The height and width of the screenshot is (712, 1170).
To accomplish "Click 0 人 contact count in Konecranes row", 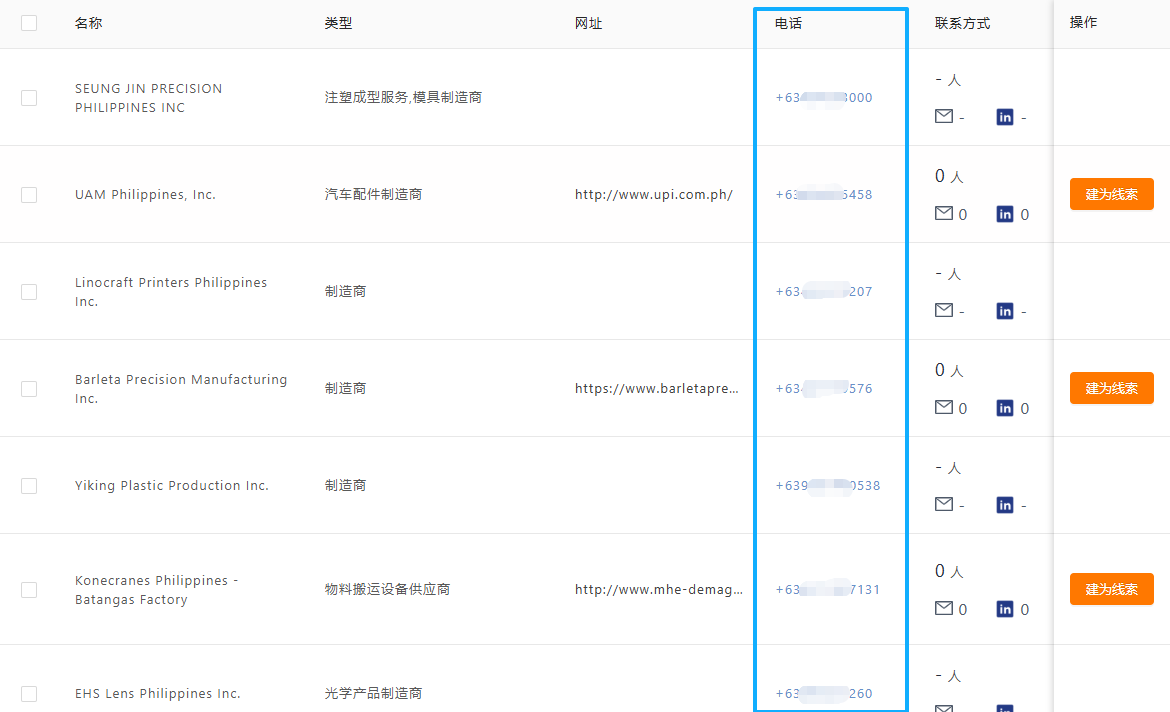I will point(949,571).
